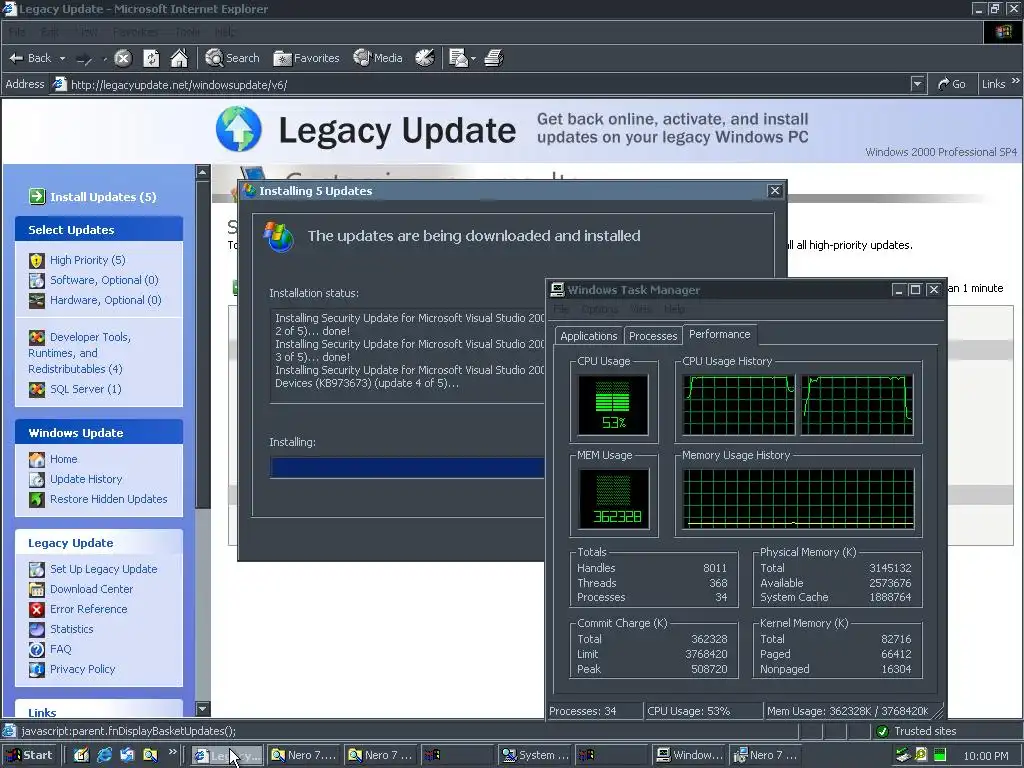Click Physical Memory Available value 2573676
Viewport: 1024px width, 768px height.
tap(890, 583)
